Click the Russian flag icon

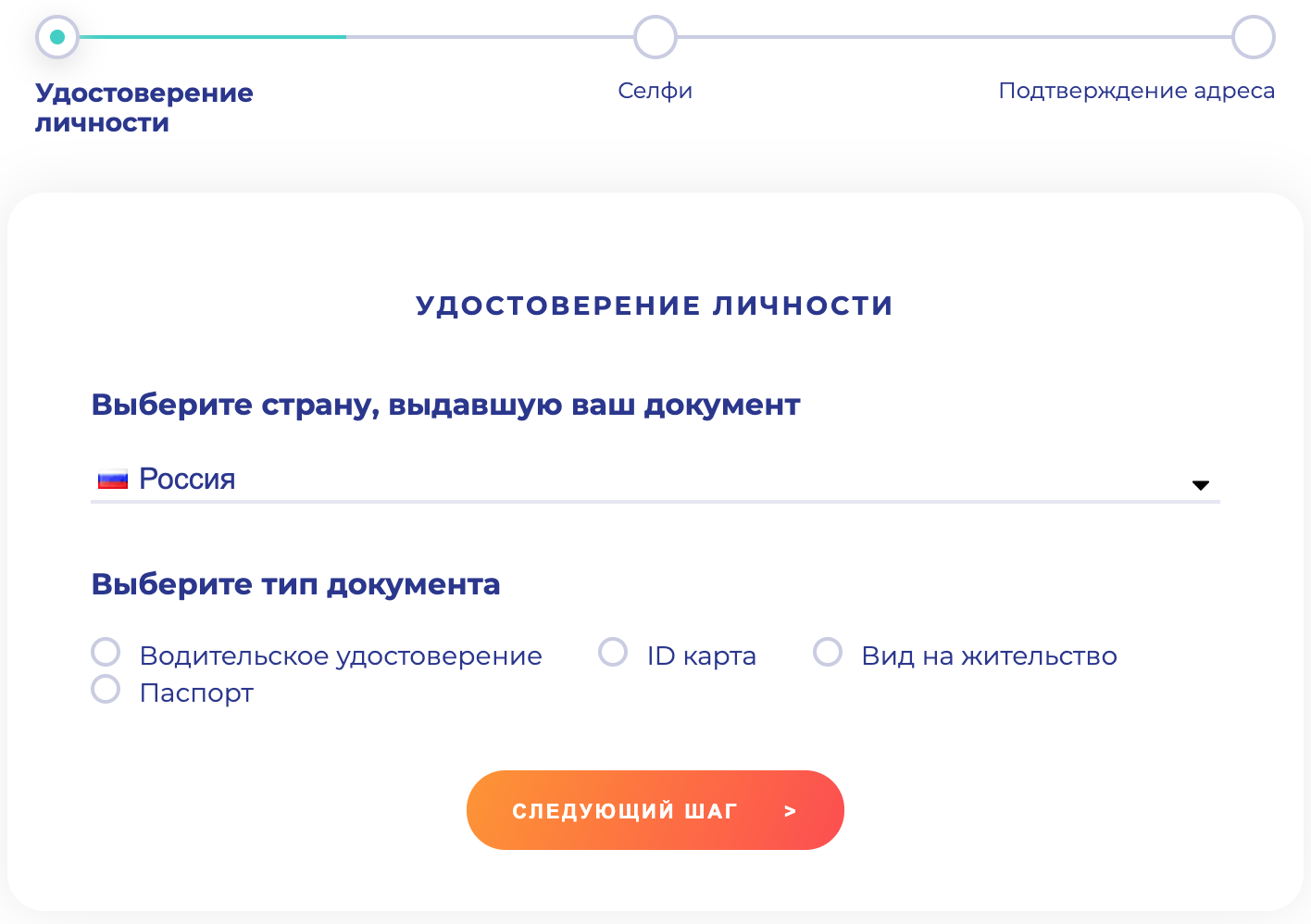click(112, 480)
